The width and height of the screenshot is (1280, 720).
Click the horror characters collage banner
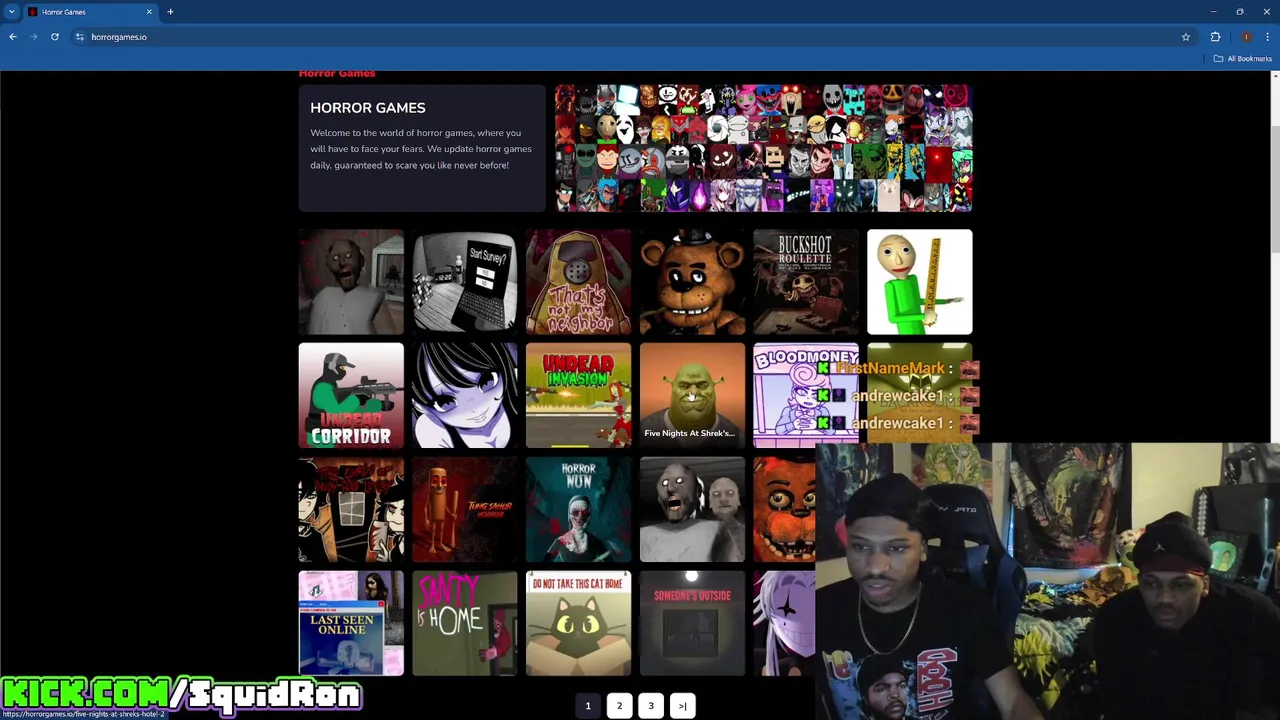(x=764, y=148)
